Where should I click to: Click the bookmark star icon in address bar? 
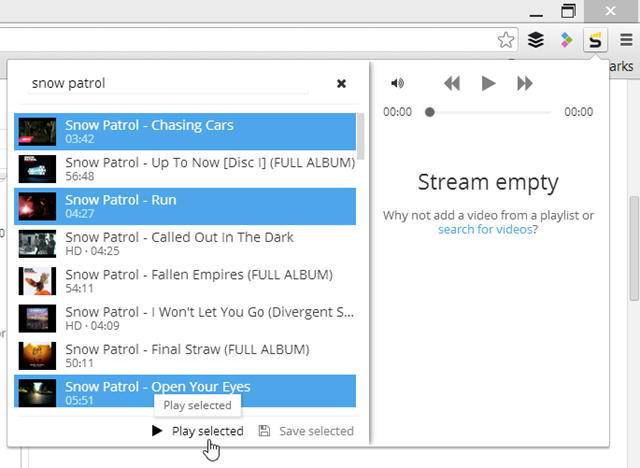click(506, 40)
